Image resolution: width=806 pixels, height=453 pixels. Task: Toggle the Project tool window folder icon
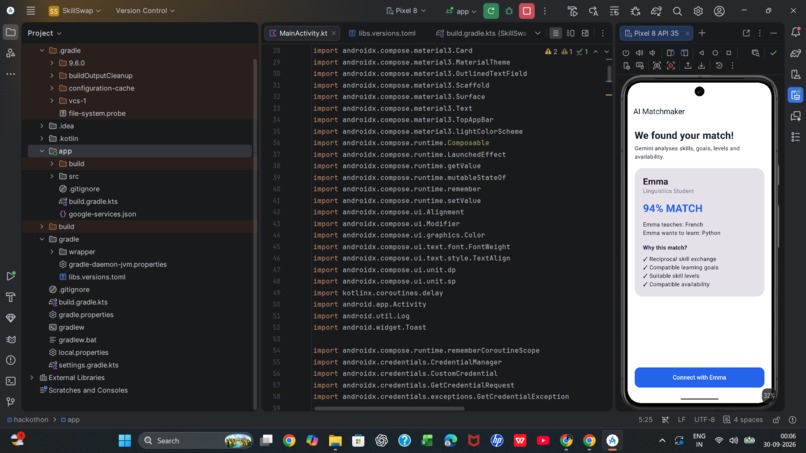pyautogui.click(x=10, y=32)
